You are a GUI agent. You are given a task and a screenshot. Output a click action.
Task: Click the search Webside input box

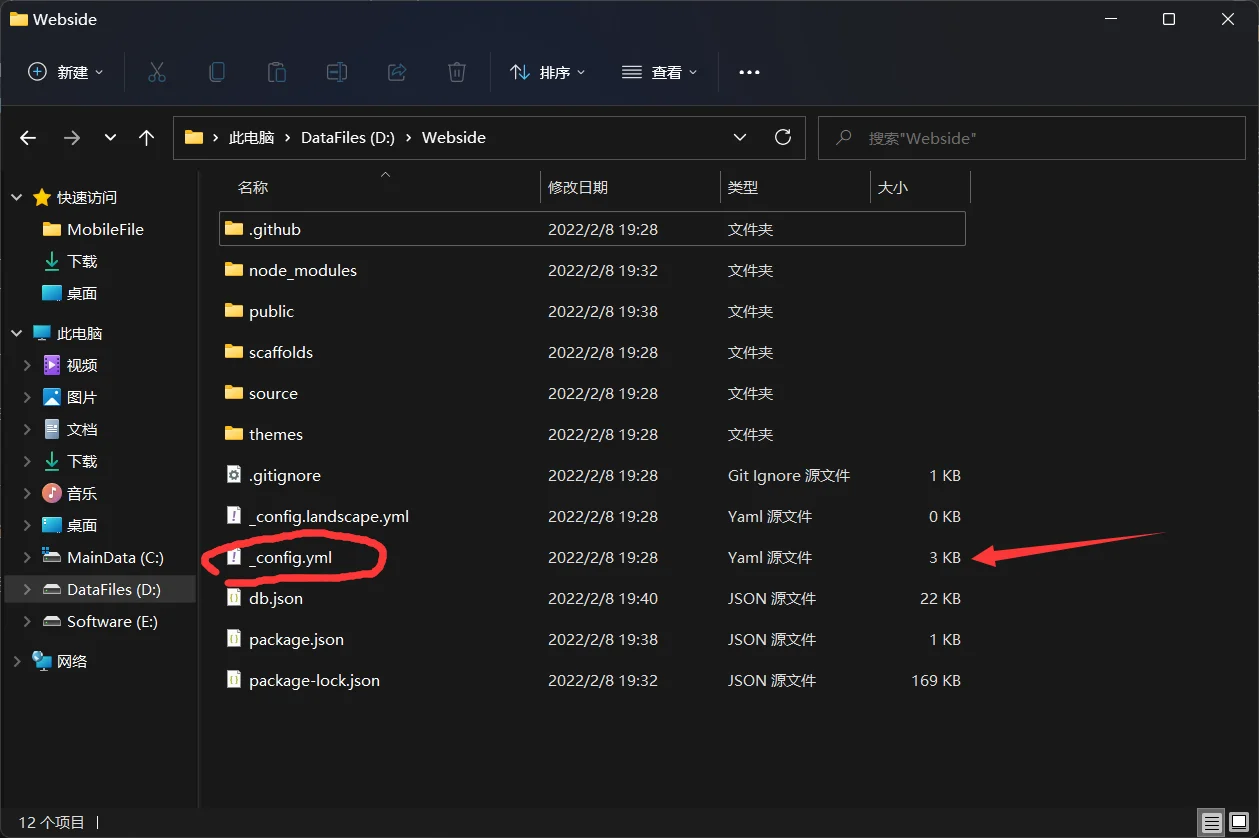pos(1032,138)
